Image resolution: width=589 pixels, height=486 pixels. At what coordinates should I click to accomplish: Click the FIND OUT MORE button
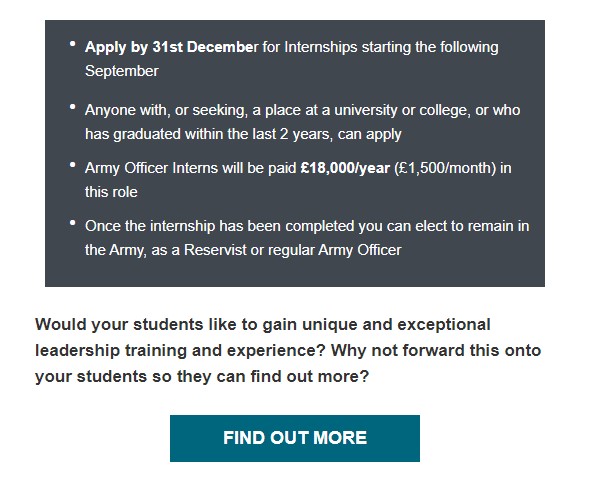click(295, 438)
